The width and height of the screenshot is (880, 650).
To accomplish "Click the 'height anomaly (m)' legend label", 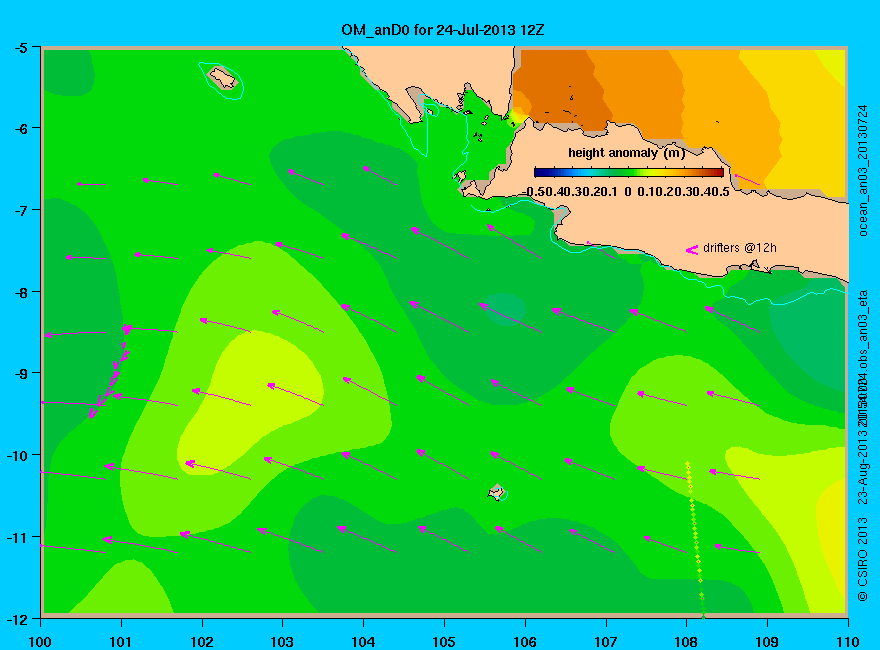I will (626, 153).
